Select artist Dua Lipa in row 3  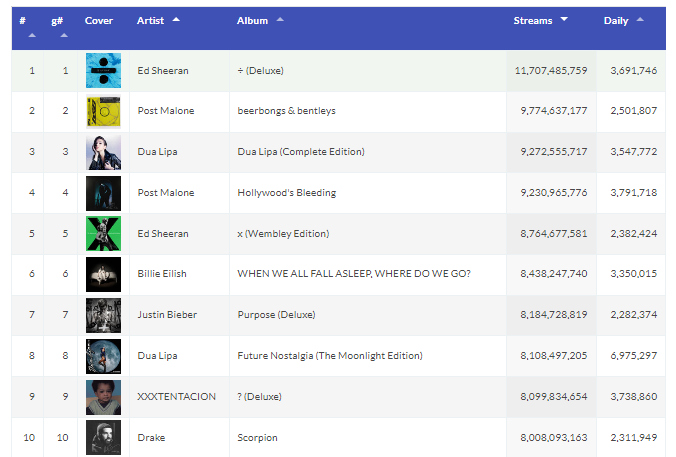(157, 152)
